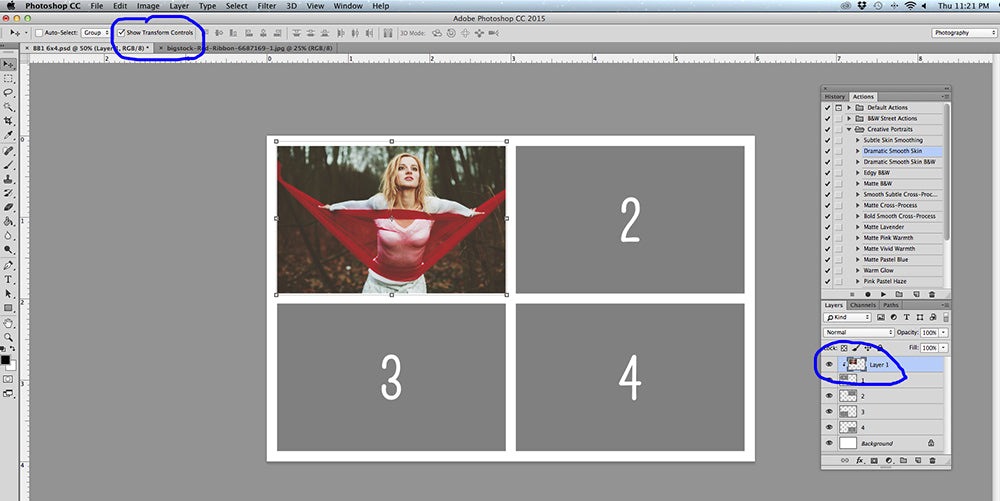The image size is (1000, 501).
Task: Select the Edgy B&W action
Action: 876,173
